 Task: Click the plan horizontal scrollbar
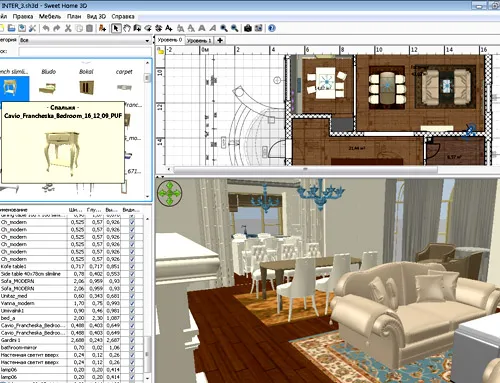click(x=305, y=170)
